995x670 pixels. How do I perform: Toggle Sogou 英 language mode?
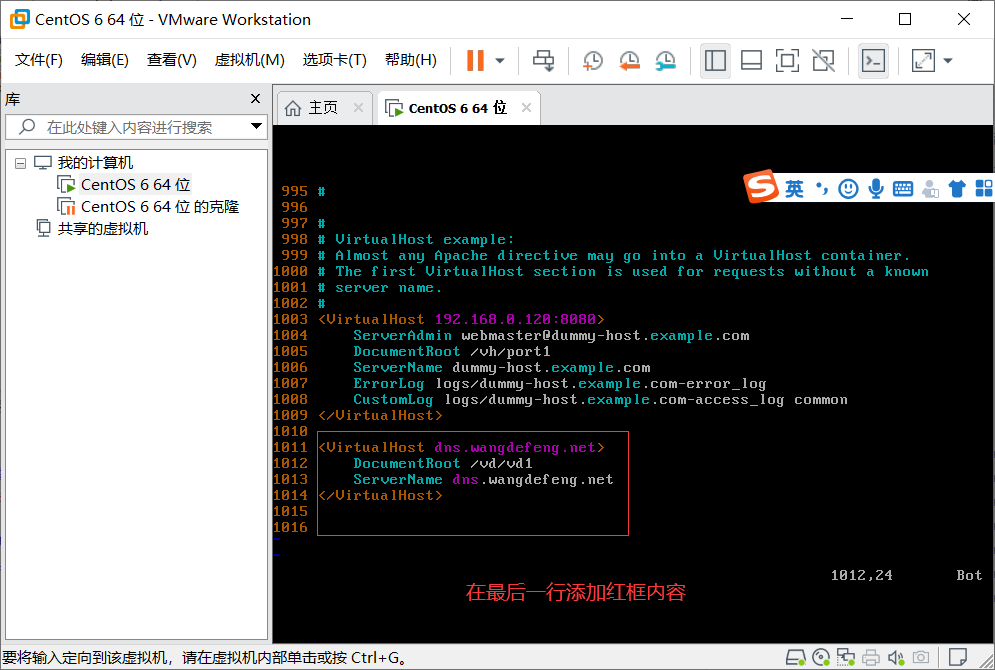tap(794, 188)
